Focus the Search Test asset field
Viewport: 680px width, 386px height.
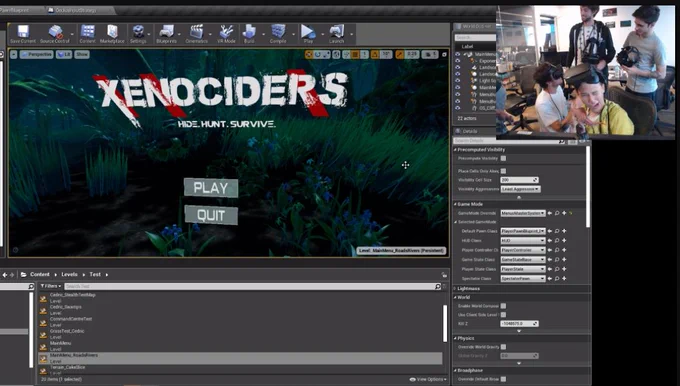(x=253, y=286)
